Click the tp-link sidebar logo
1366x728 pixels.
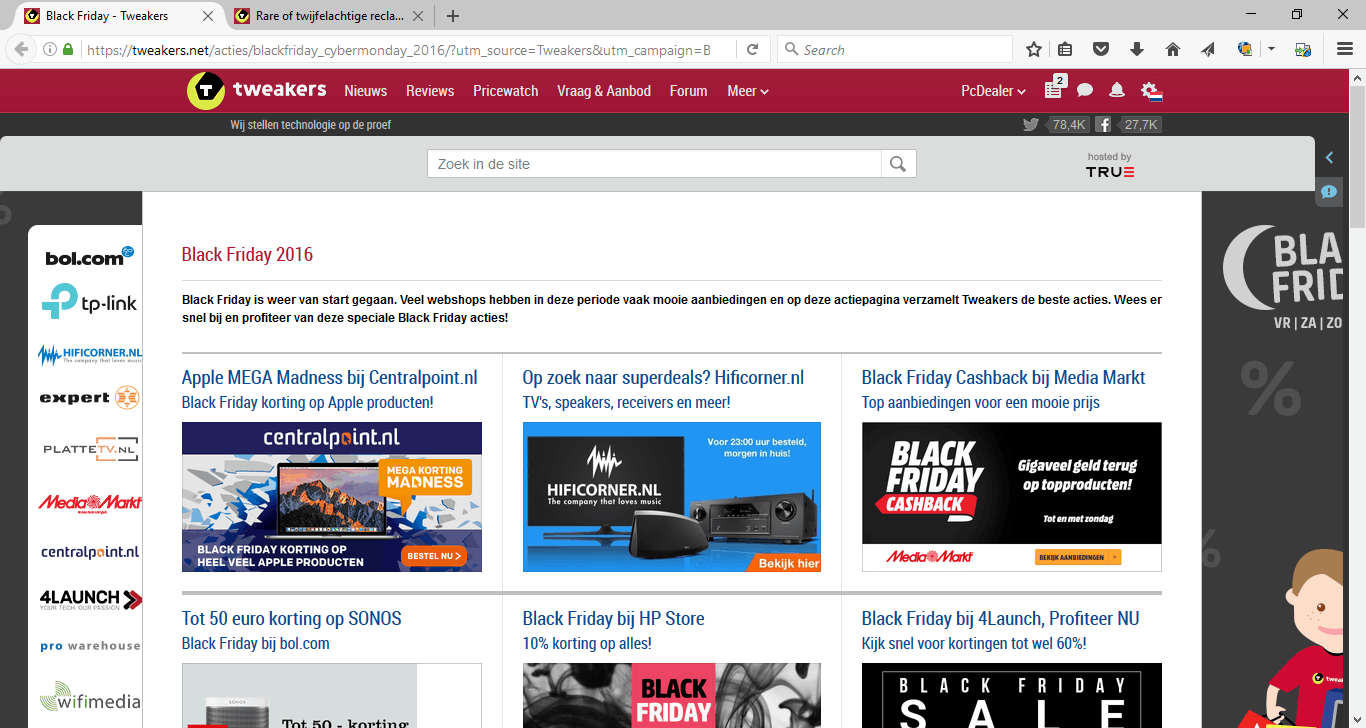(x=89, y=302)
